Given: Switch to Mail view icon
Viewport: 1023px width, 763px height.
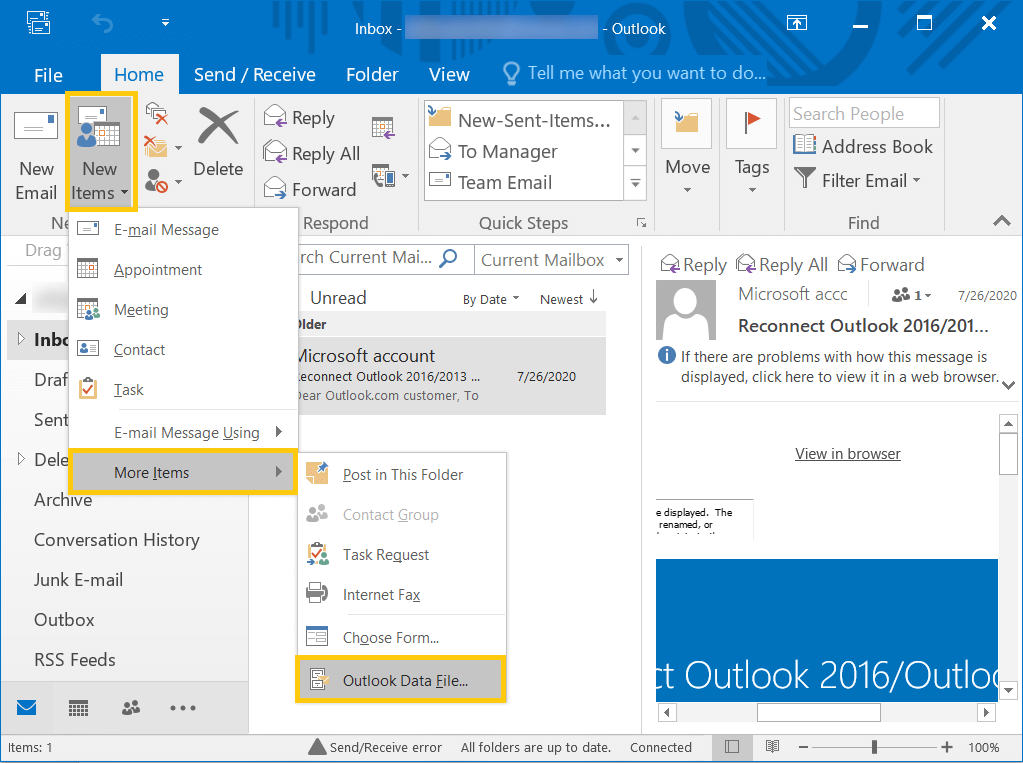Looking at the screenshot, I should [26, 707].
